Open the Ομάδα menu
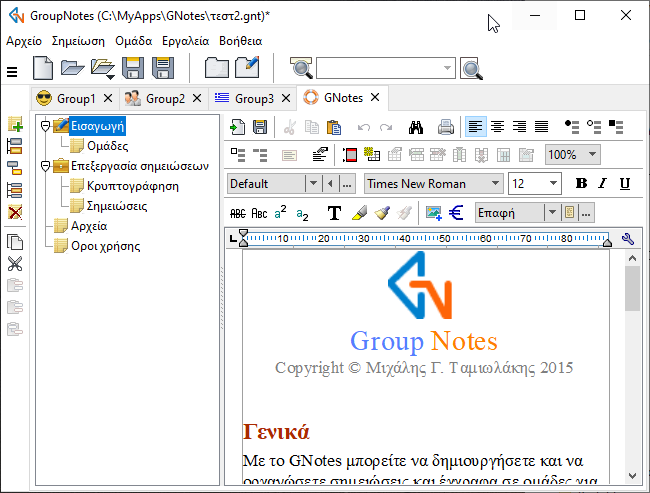 (x=133, y=41)
